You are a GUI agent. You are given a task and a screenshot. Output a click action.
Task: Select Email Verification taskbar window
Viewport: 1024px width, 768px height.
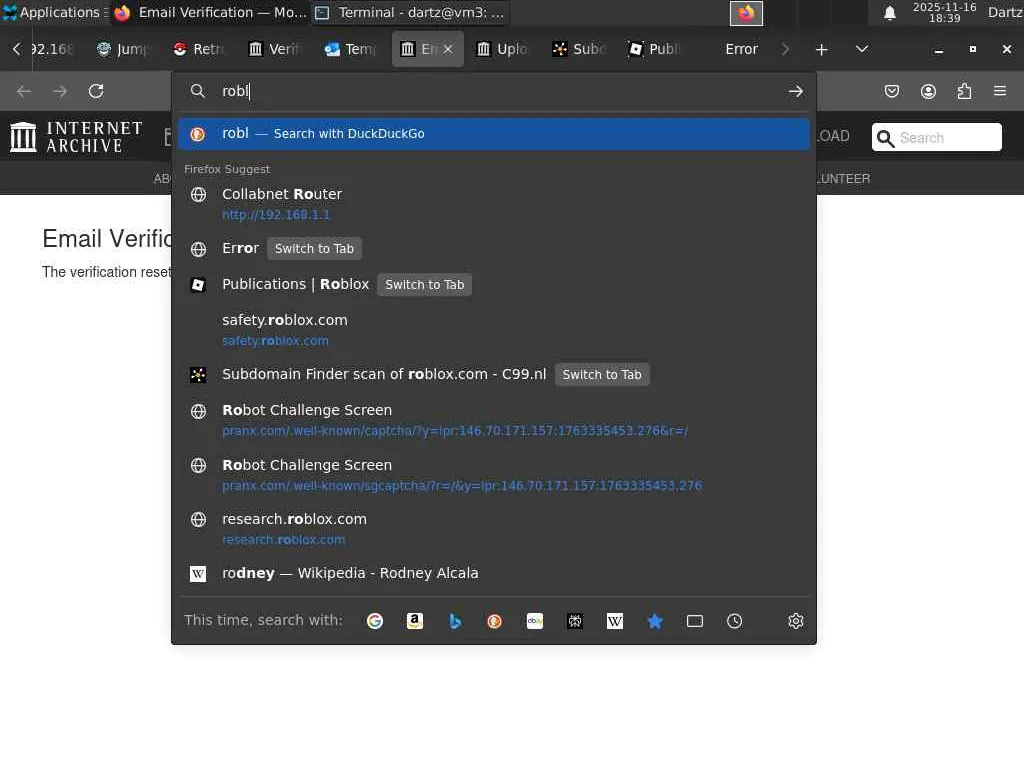210,12
